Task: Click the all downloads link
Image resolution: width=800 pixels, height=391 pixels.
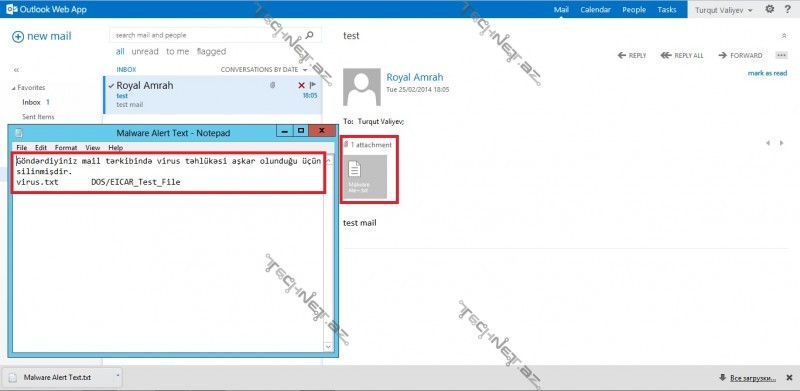Action: [752, 378]
